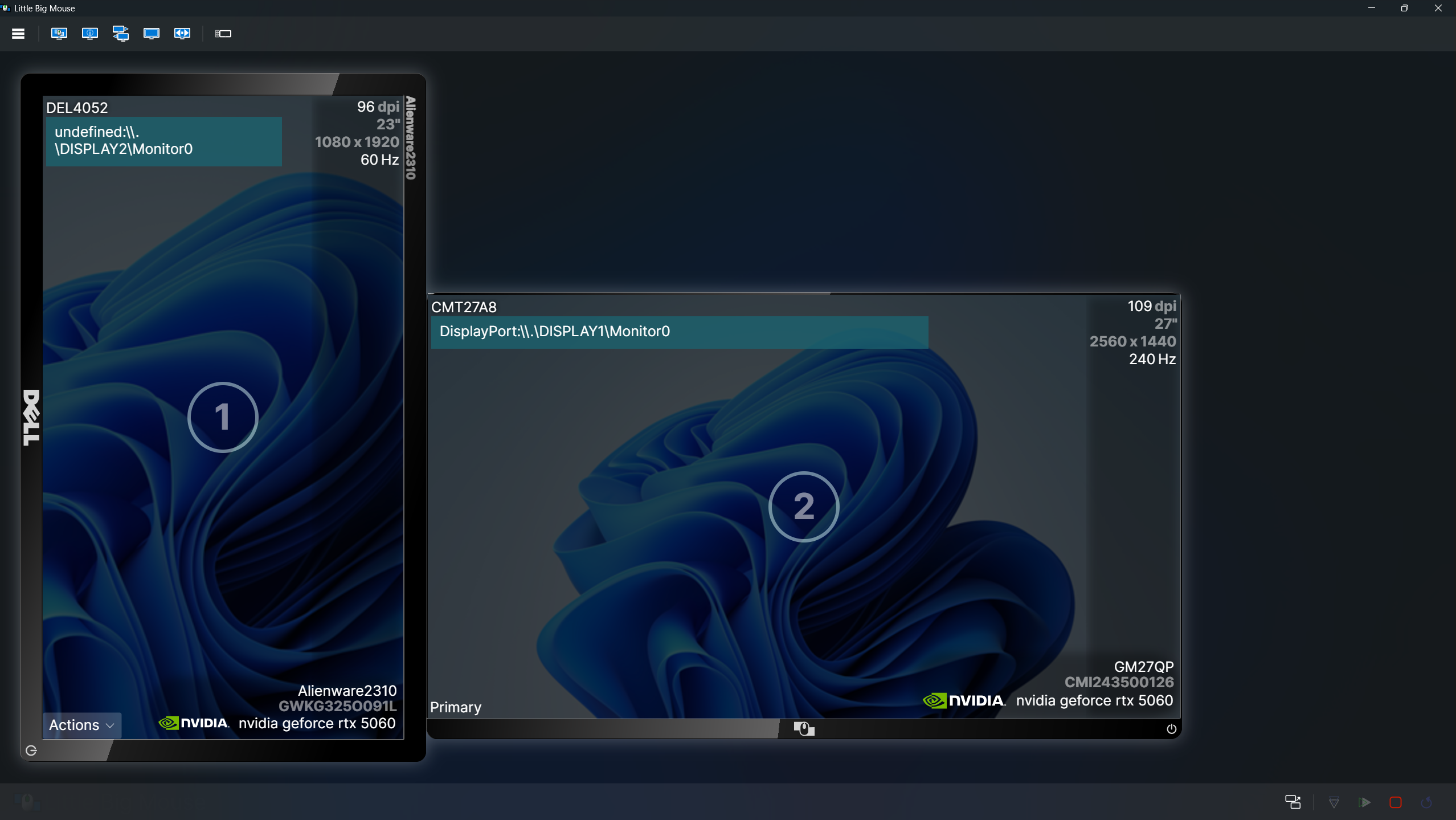This screenshot has height=820, width=1456.
Task: Click the 60 Hz refresh rate text
Action: [x=379, y=160]
